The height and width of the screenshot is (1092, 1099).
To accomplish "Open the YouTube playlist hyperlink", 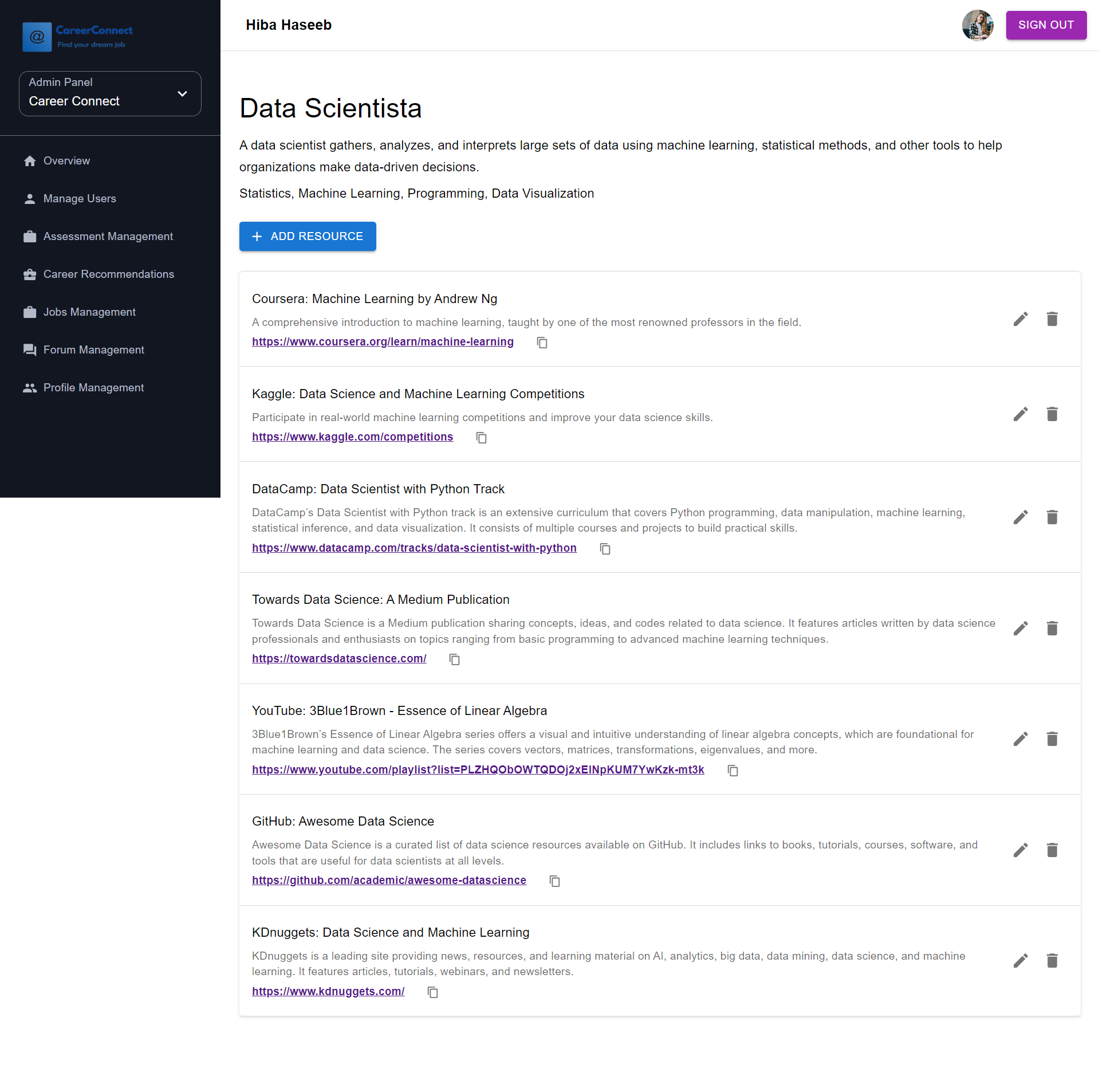I will (x=478, y=770).
